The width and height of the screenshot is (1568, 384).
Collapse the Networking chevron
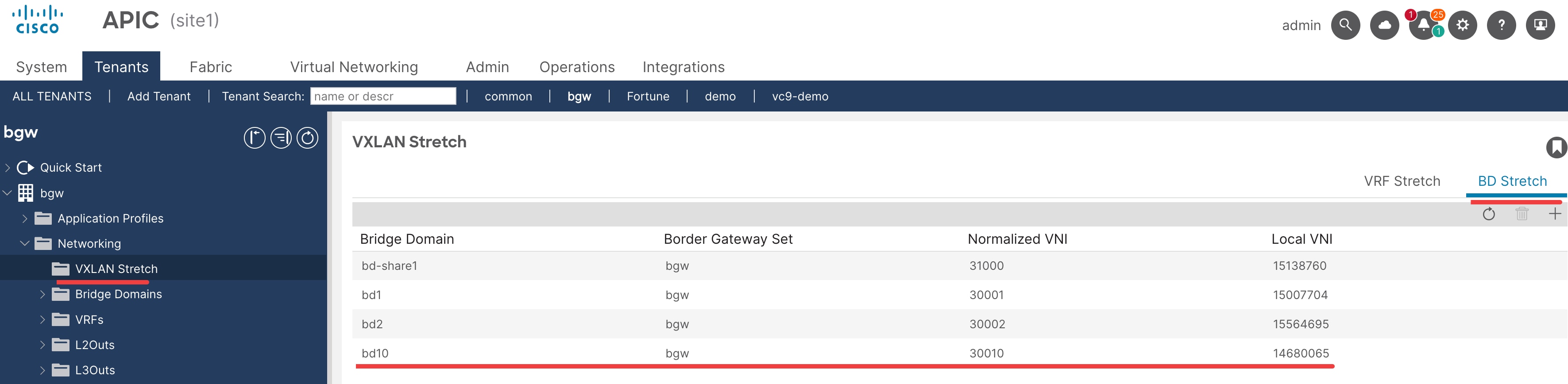tap(25, 243)
